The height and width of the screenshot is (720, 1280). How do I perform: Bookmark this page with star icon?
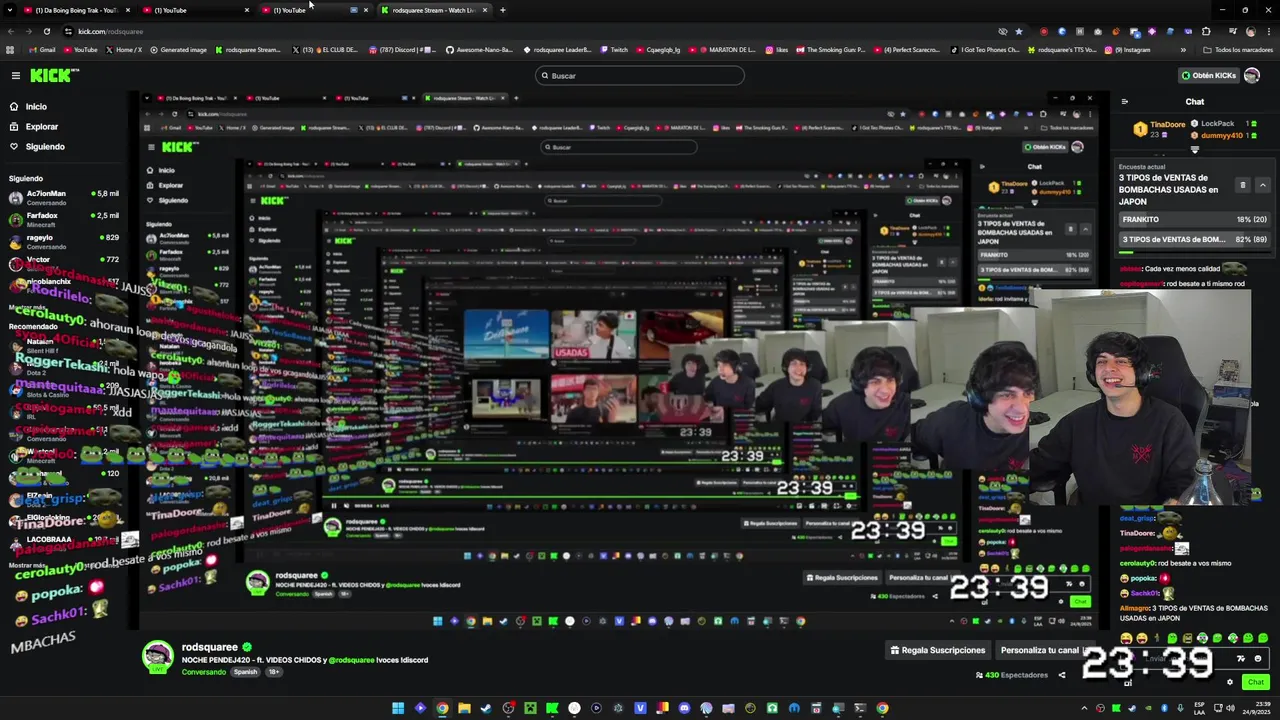pyautogui.click(x=1019, y=31)
